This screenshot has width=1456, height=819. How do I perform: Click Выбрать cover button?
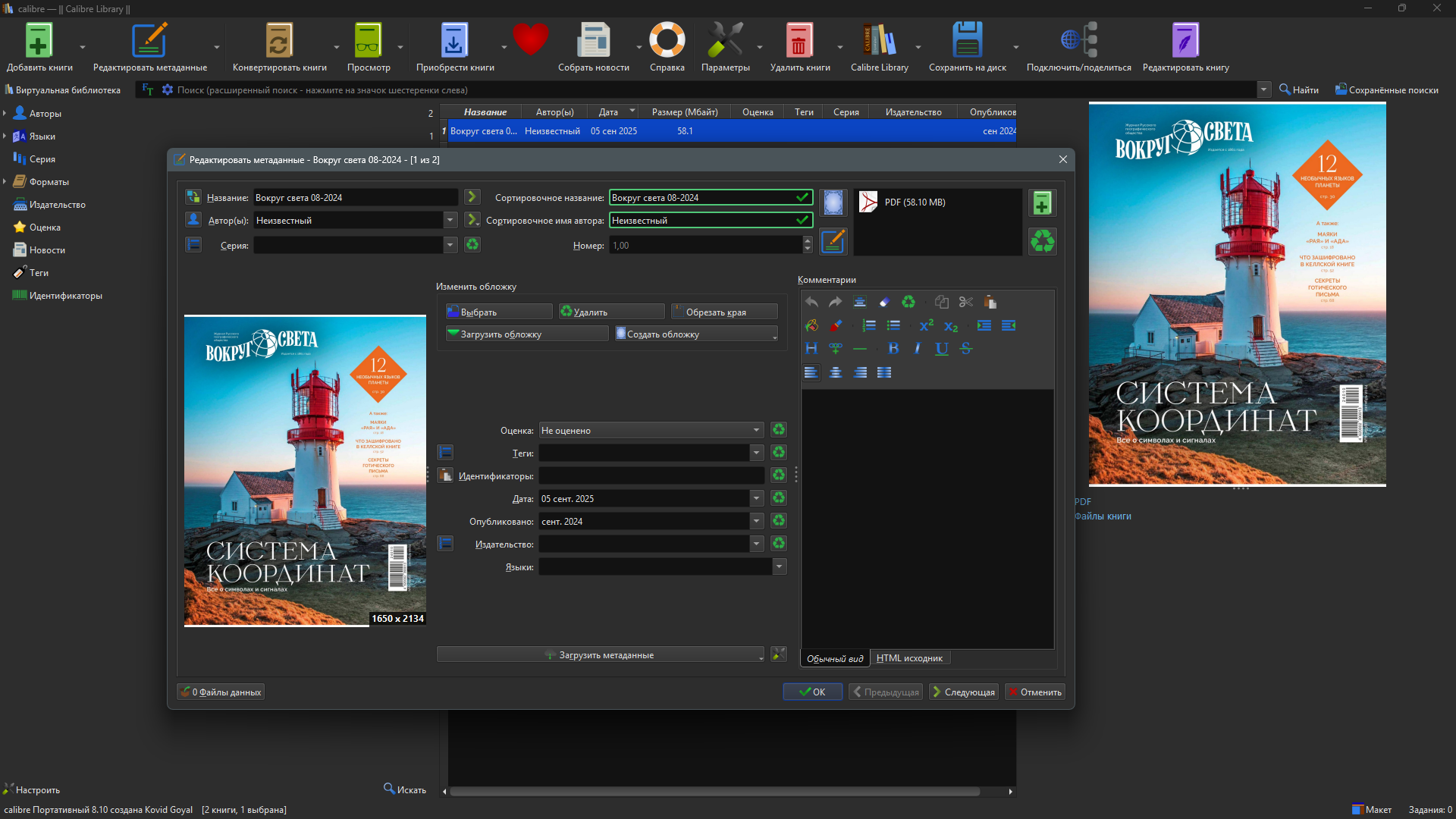coord(499,312)
